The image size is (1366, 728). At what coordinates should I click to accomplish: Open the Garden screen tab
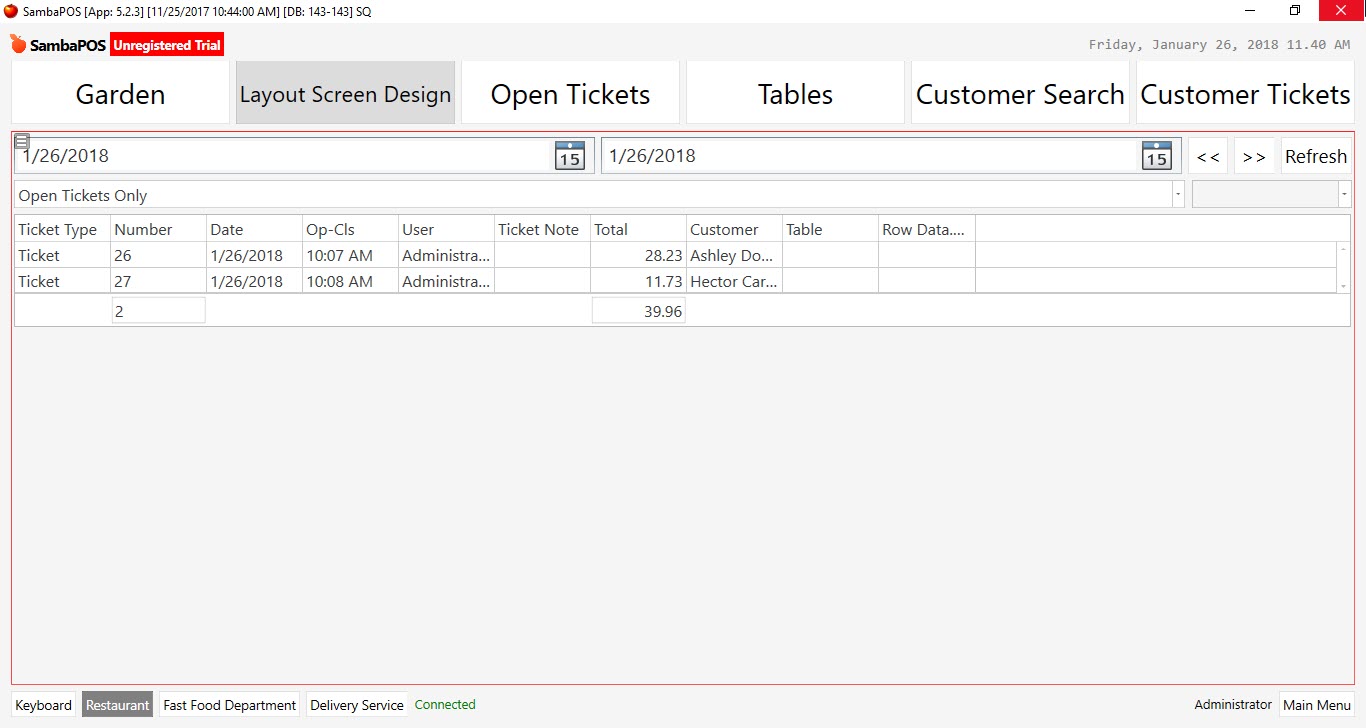tap(119, 93)
